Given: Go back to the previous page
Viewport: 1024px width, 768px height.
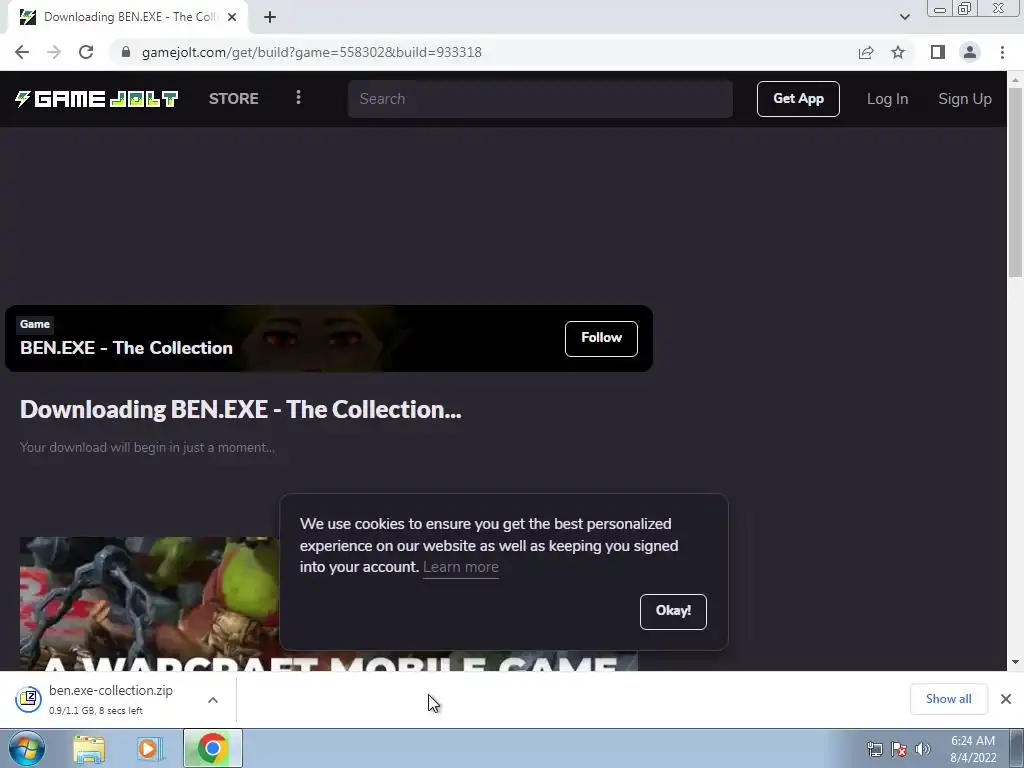Looking at the screenshot, I should (x=22, y=52).
